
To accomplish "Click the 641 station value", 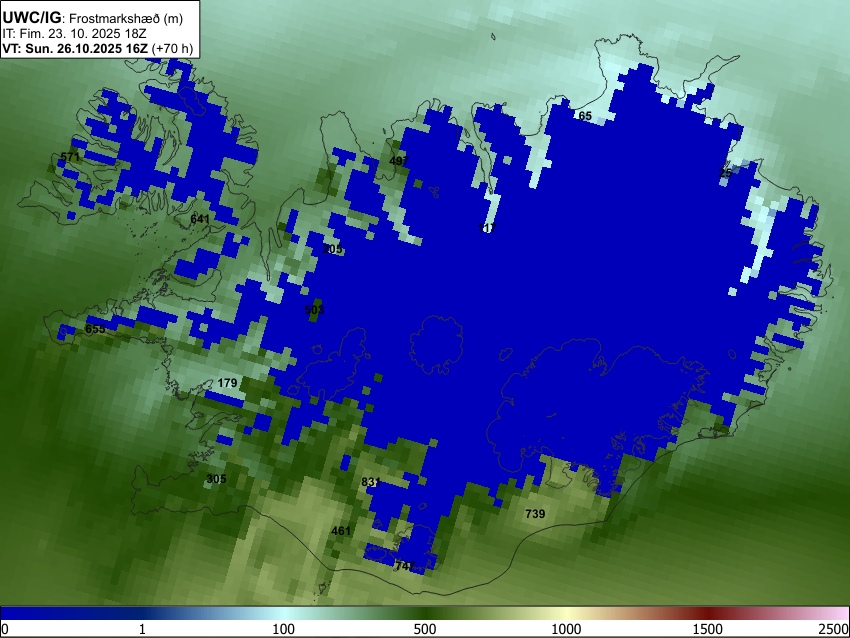I will click(x=199, y=219).
